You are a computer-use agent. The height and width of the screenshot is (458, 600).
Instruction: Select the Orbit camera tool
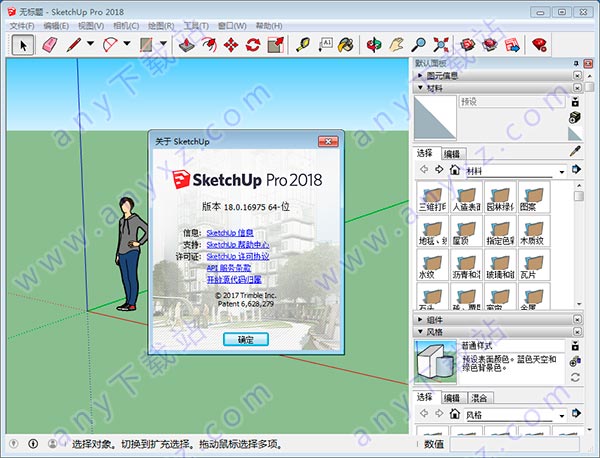(x=374, y=45)
